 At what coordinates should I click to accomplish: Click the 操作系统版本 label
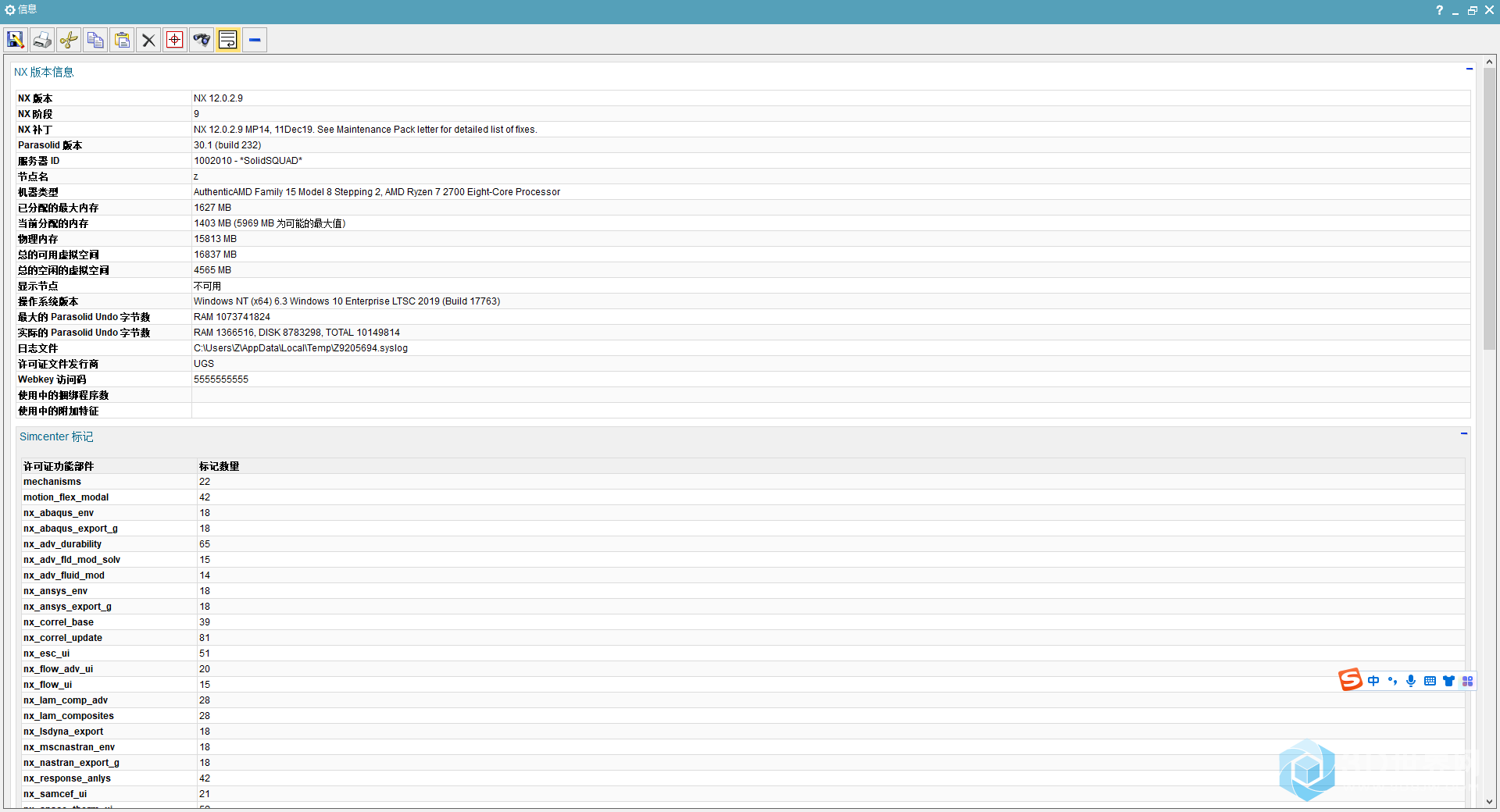[48, 301]
